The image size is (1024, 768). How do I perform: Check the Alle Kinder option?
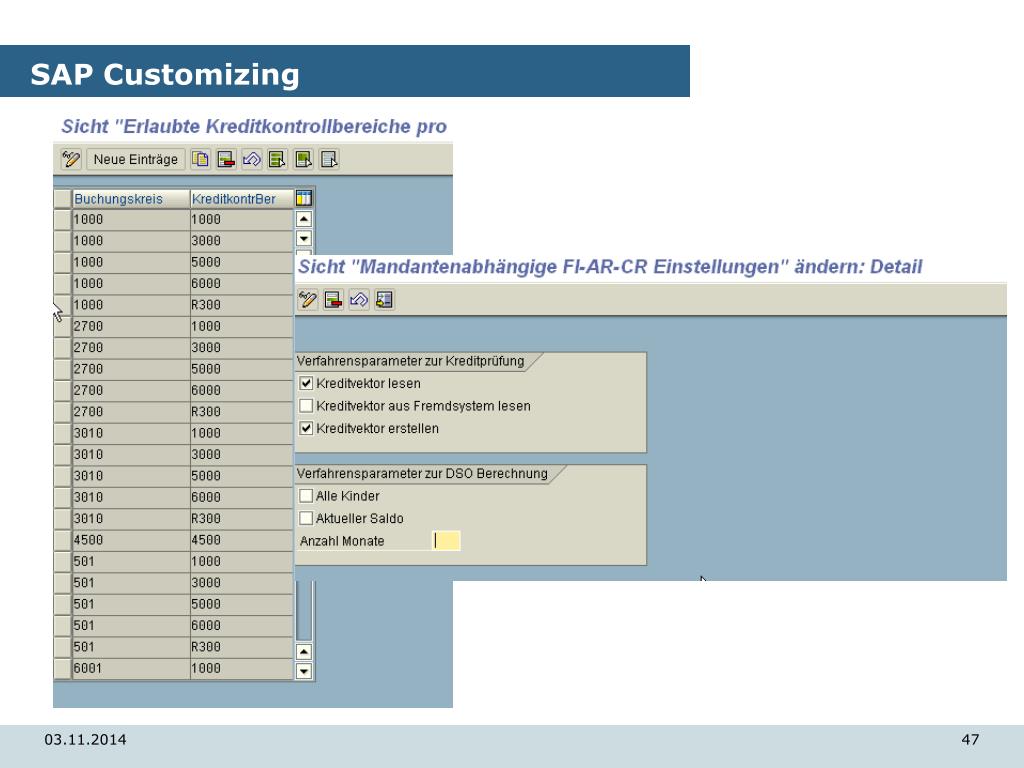[x=306, y=496]
